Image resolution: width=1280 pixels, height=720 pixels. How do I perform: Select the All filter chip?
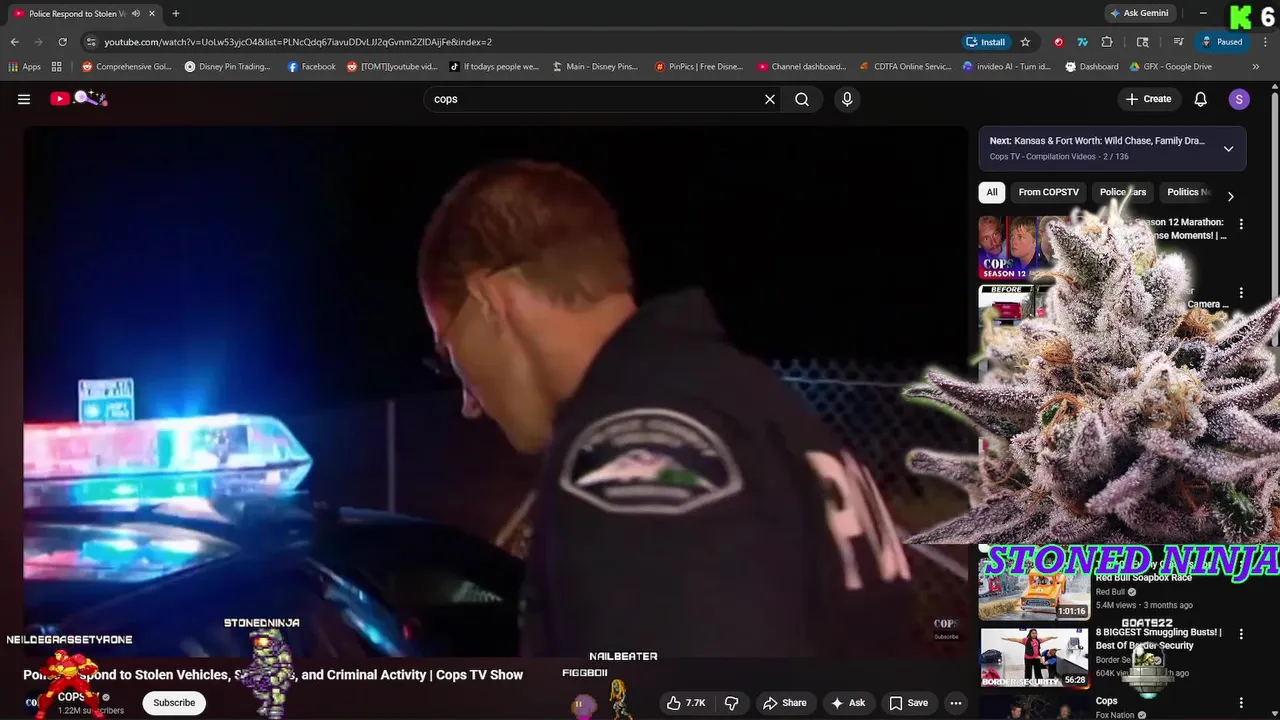992,192
